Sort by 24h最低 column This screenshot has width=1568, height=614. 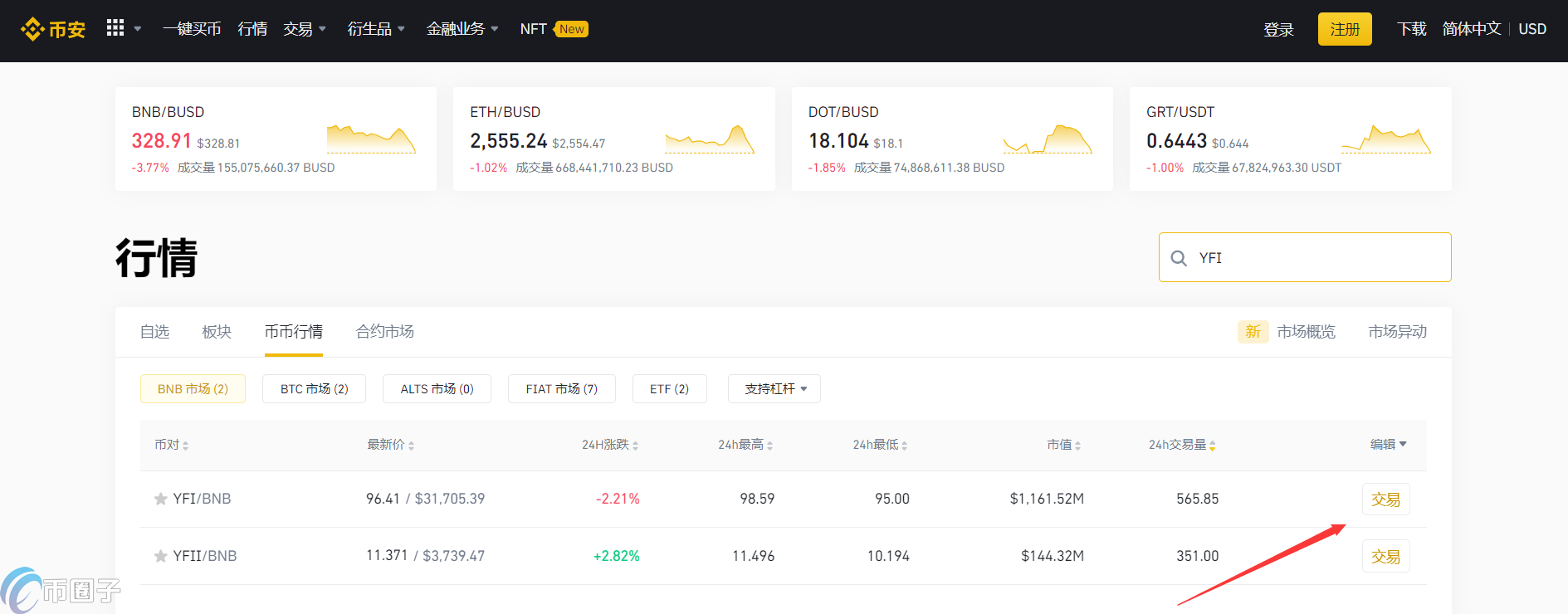coord(880,445)
